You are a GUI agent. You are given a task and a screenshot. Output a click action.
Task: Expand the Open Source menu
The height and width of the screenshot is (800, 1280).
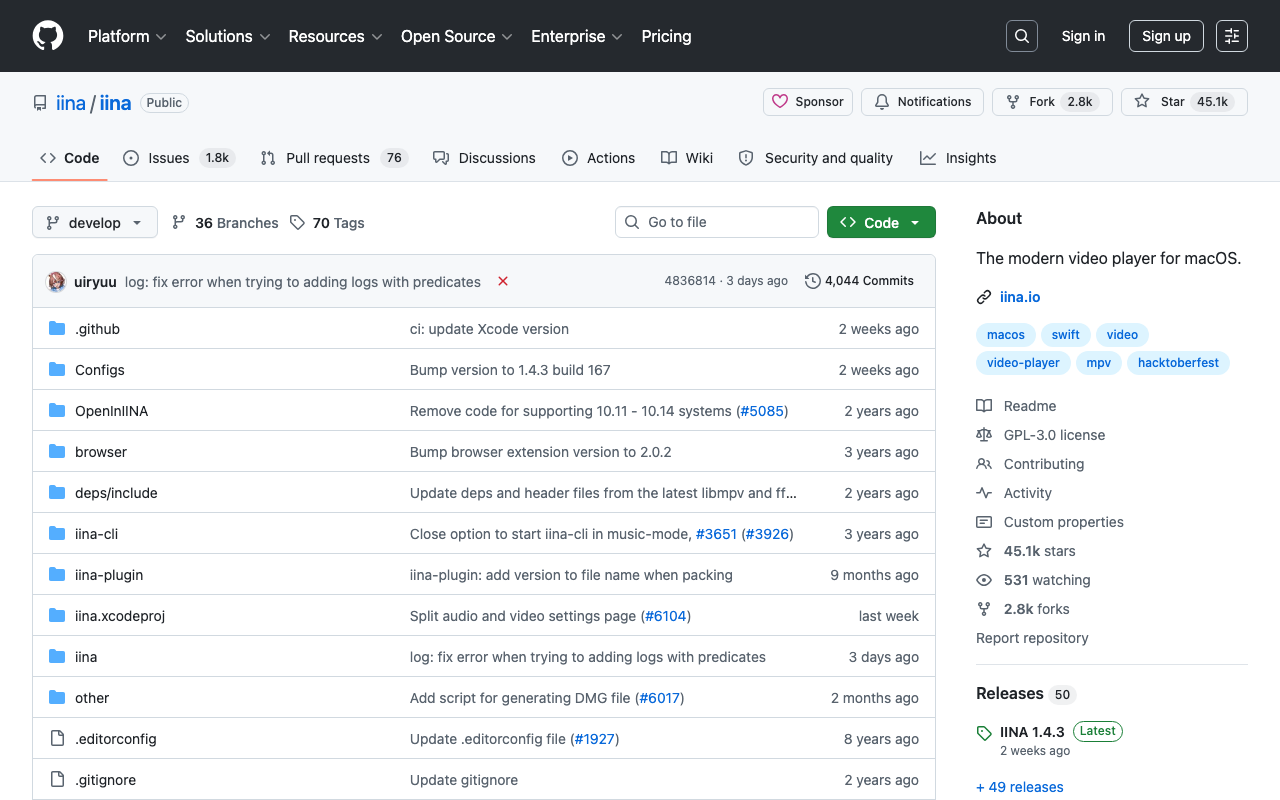(457, 36)
